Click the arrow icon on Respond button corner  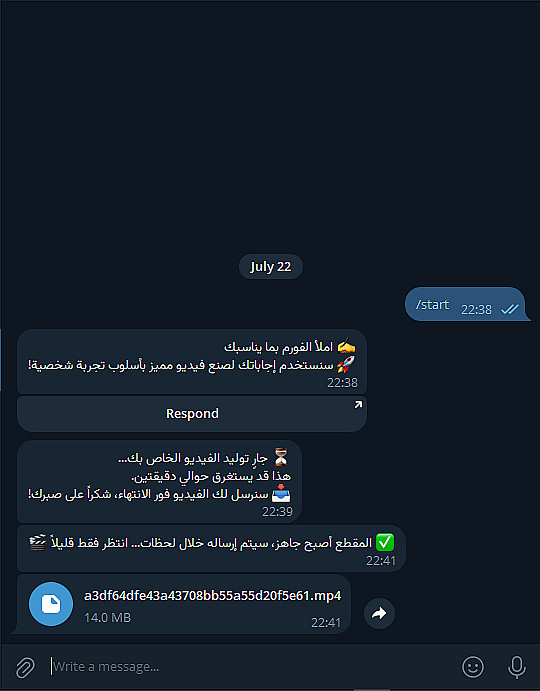pyautogui.click(x=358, y=404)
